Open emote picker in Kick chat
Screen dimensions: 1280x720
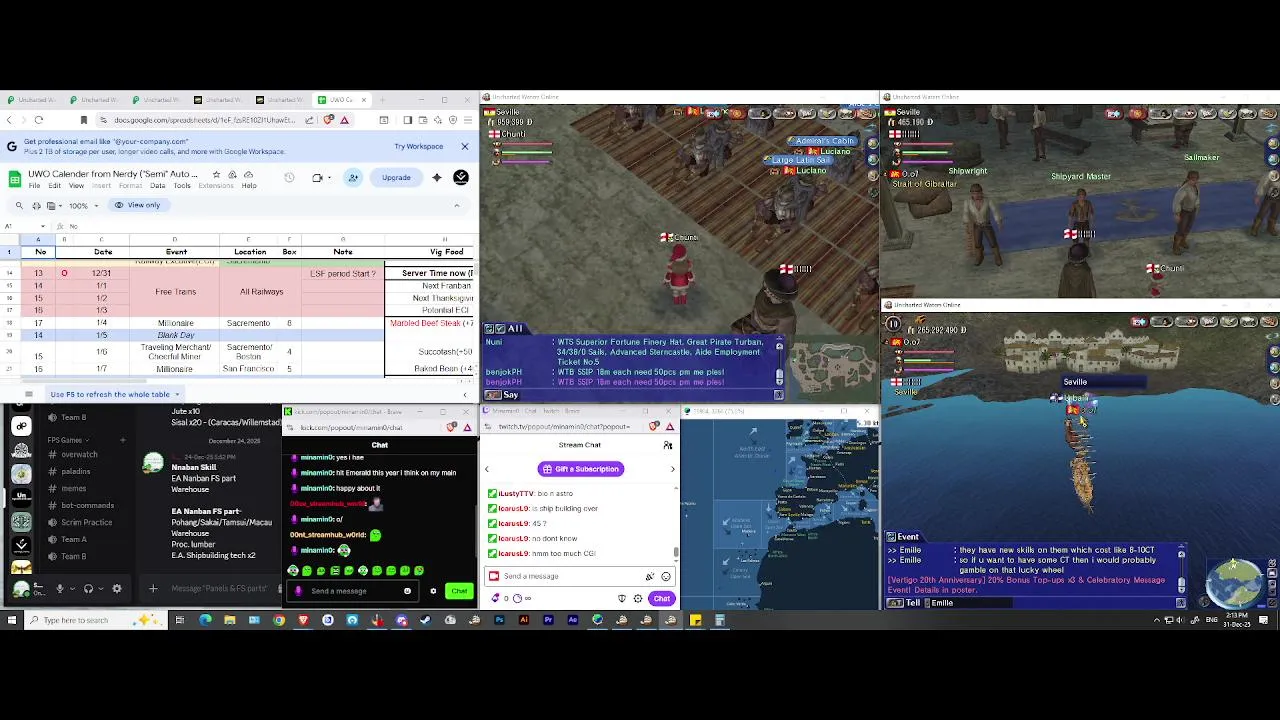407,591
